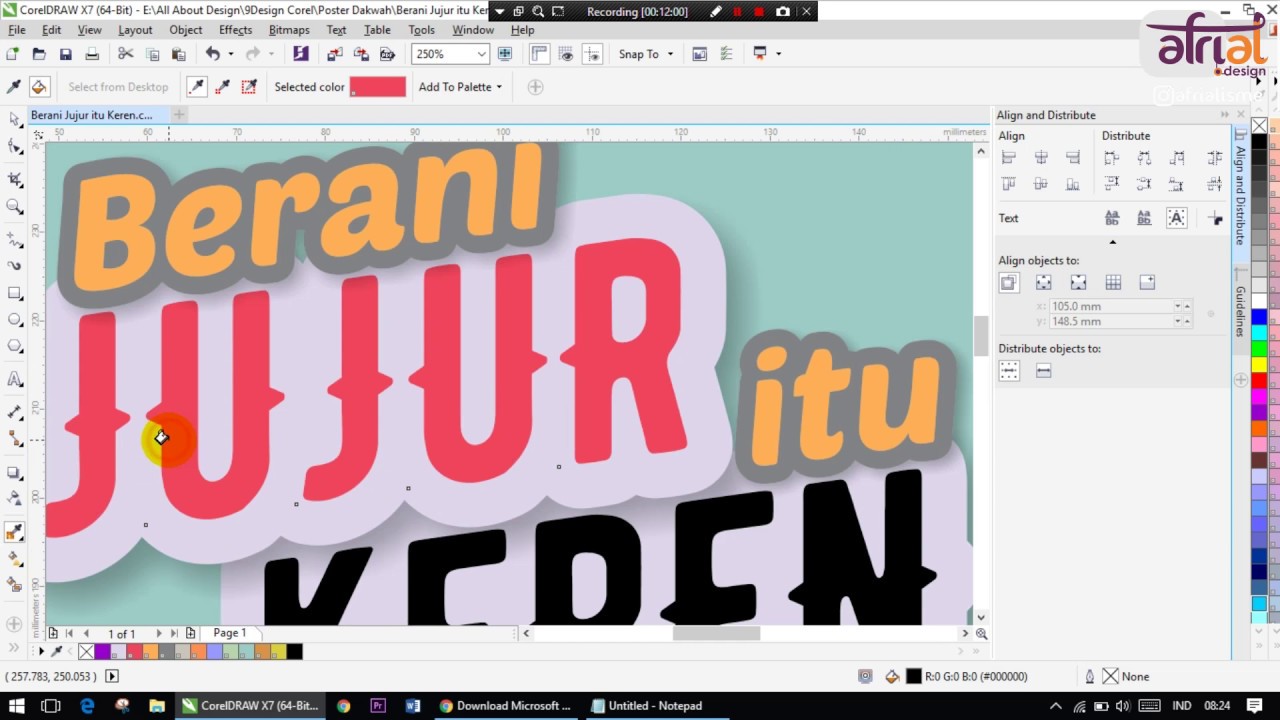Select the Connector tool

pos(14,438)
